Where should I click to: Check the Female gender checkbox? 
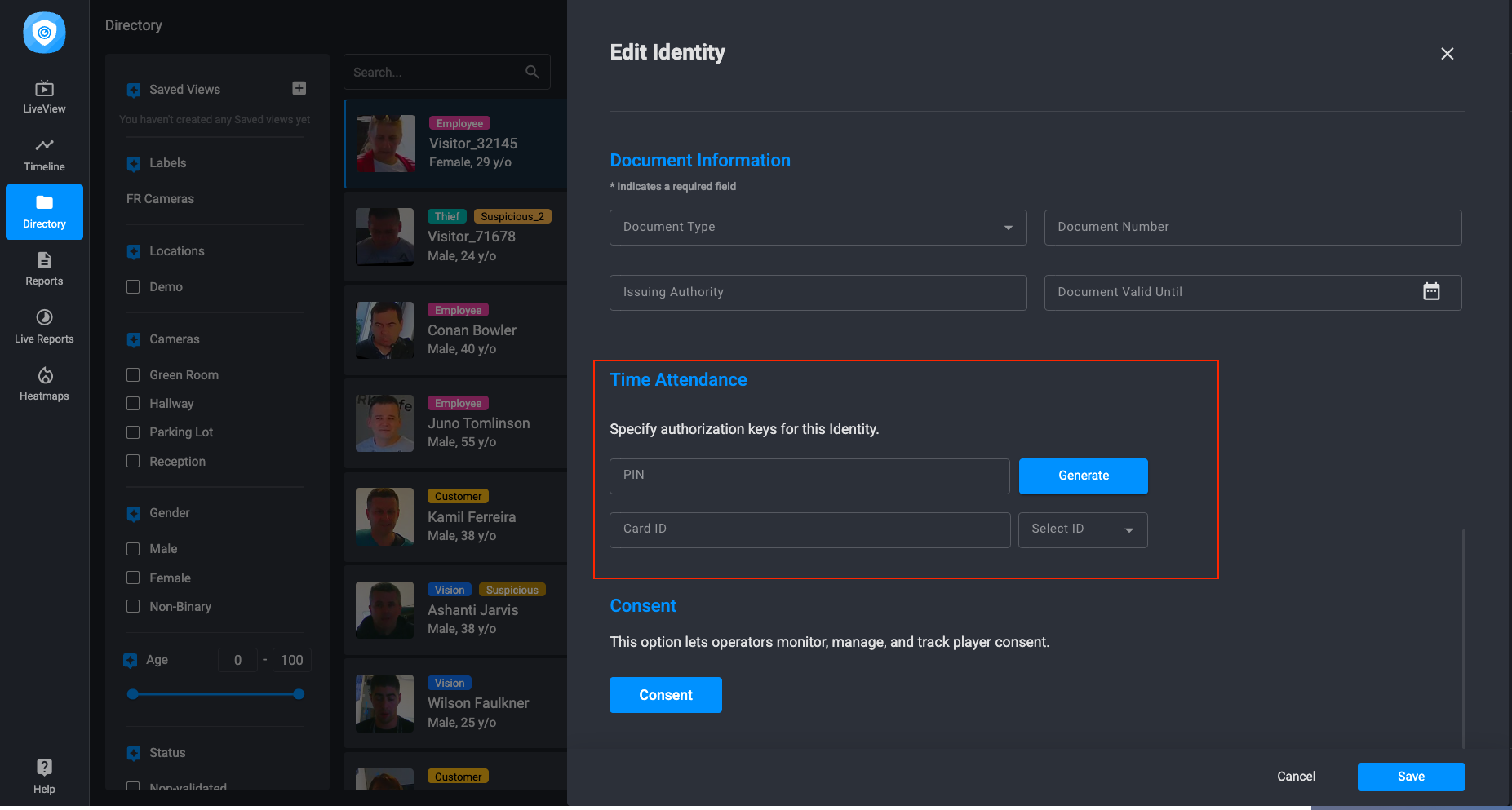(x=133, y=578)
